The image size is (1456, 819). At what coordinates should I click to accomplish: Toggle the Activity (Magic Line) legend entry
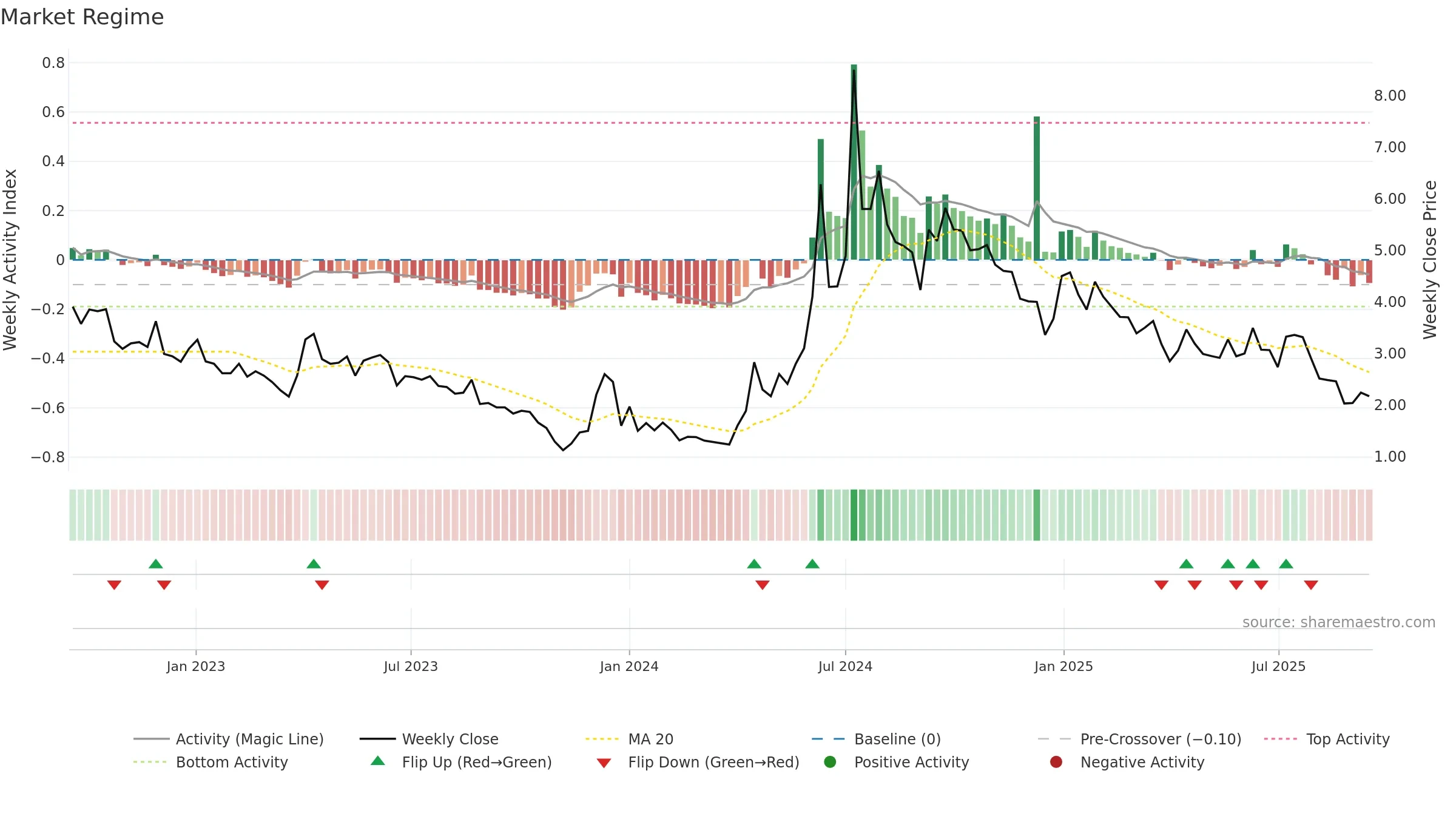point(229,739)
